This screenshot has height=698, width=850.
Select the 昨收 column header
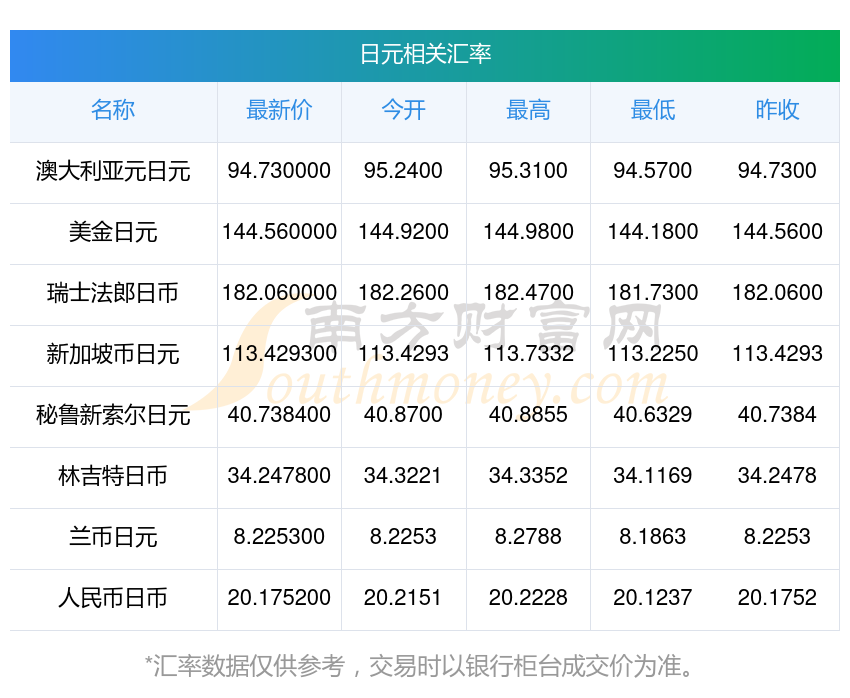777,111
